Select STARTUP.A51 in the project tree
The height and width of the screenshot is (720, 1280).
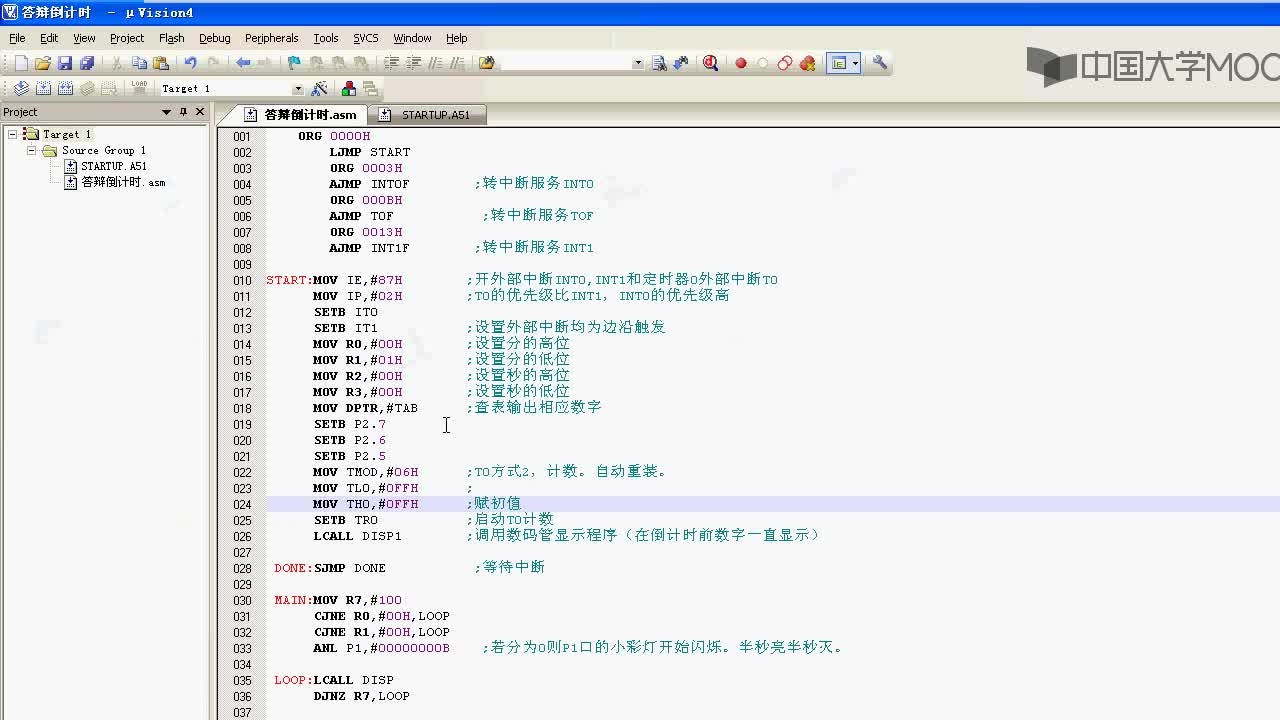(114, 166)
